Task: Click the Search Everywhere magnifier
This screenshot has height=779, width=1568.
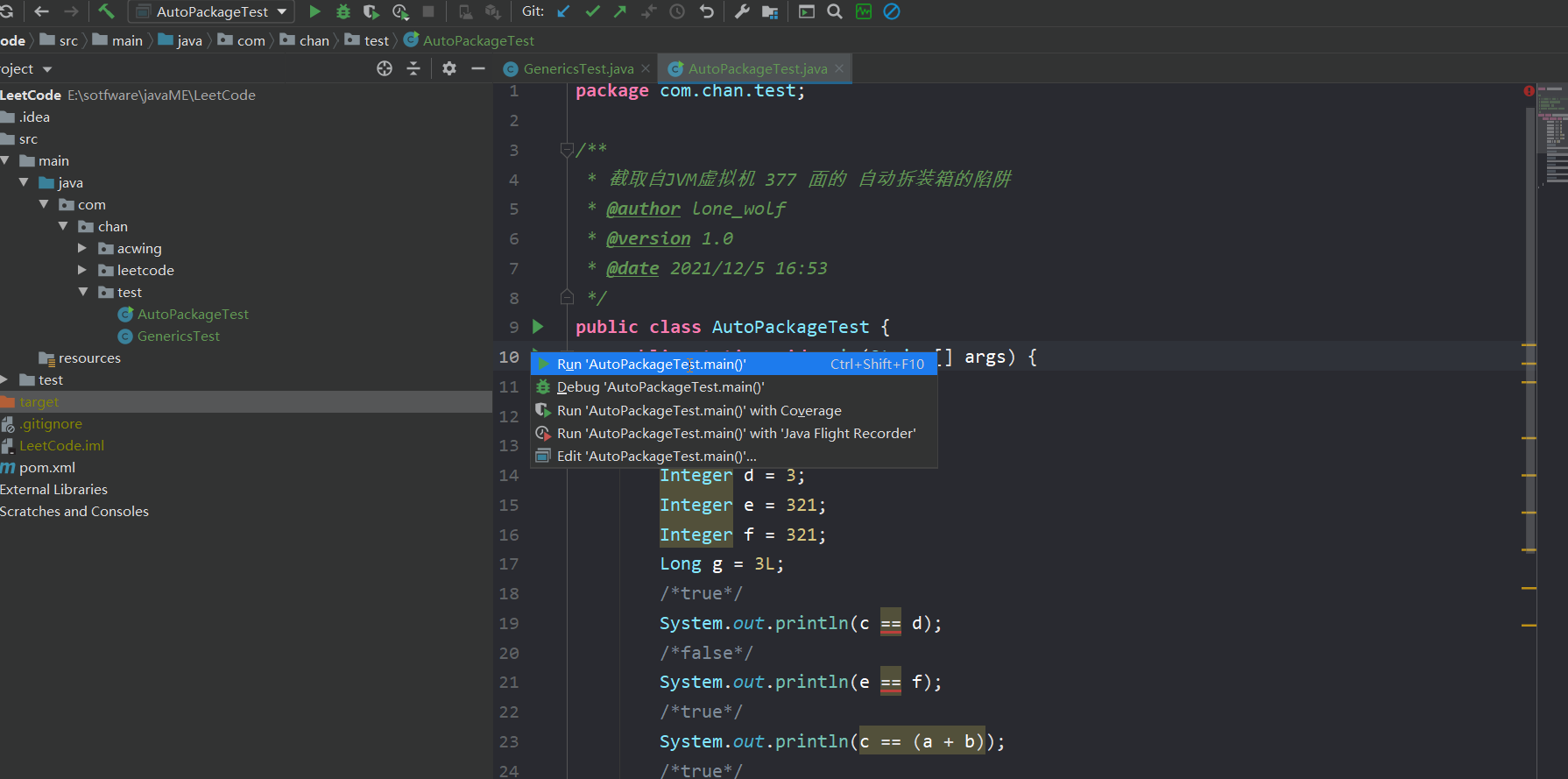Action: click(835, 11)
